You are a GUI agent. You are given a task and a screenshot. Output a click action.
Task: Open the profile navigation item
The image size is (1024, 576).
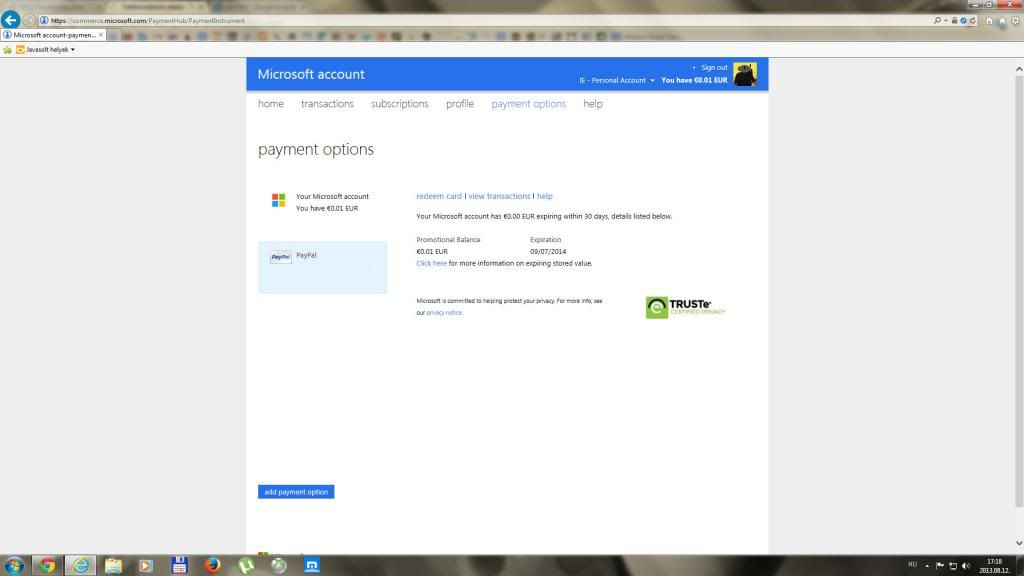460,104
